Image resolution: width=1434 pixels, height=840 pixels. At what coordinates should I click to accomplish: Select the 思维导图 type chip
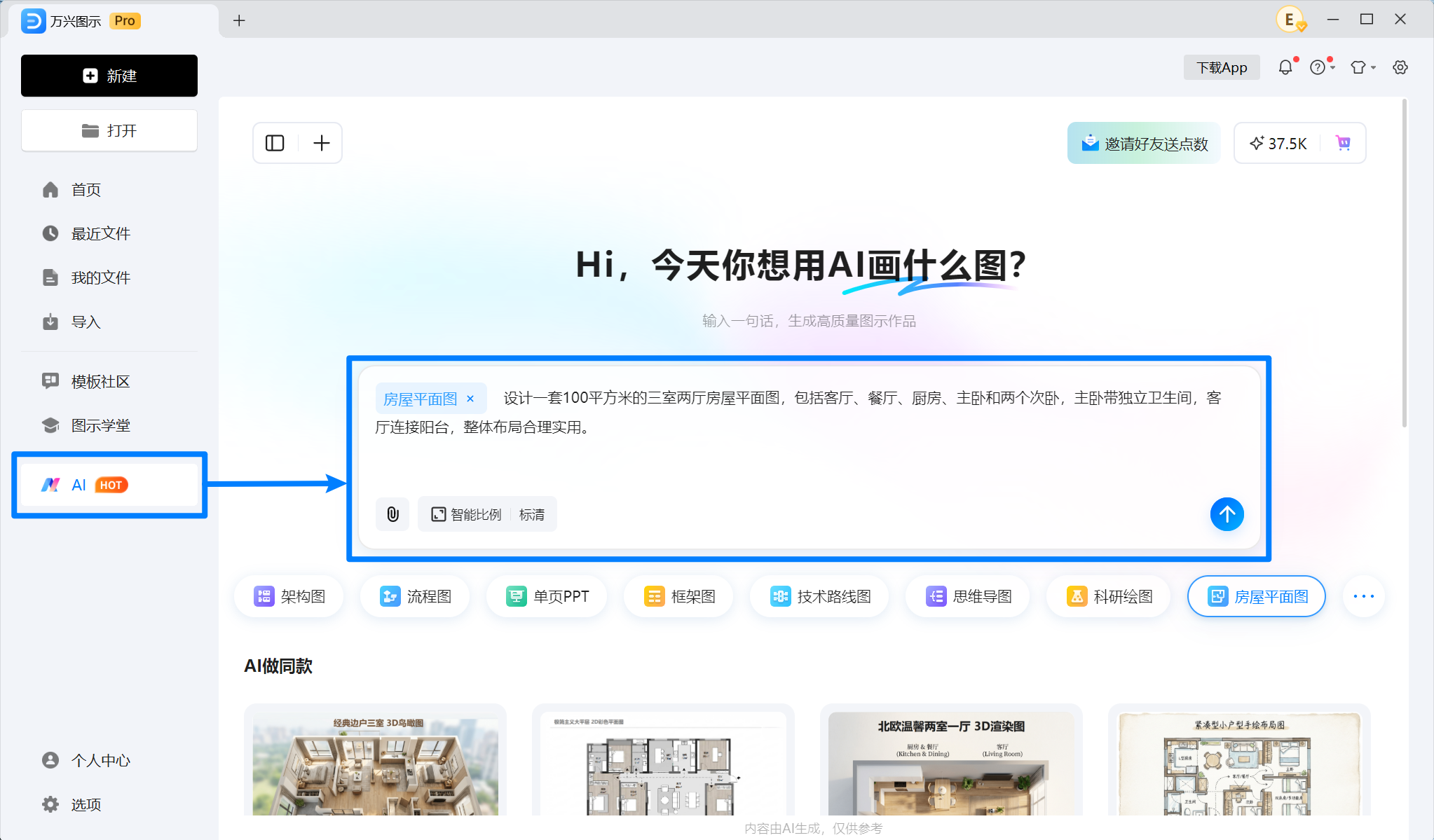[x=968, y=596]
